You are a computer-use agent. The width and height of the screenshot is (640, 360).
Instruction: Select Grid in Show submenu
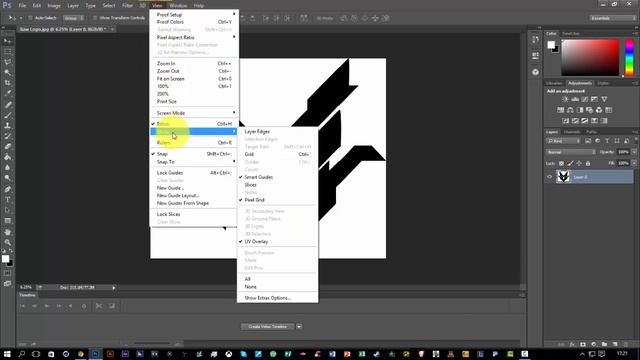(x=278, y=154)
